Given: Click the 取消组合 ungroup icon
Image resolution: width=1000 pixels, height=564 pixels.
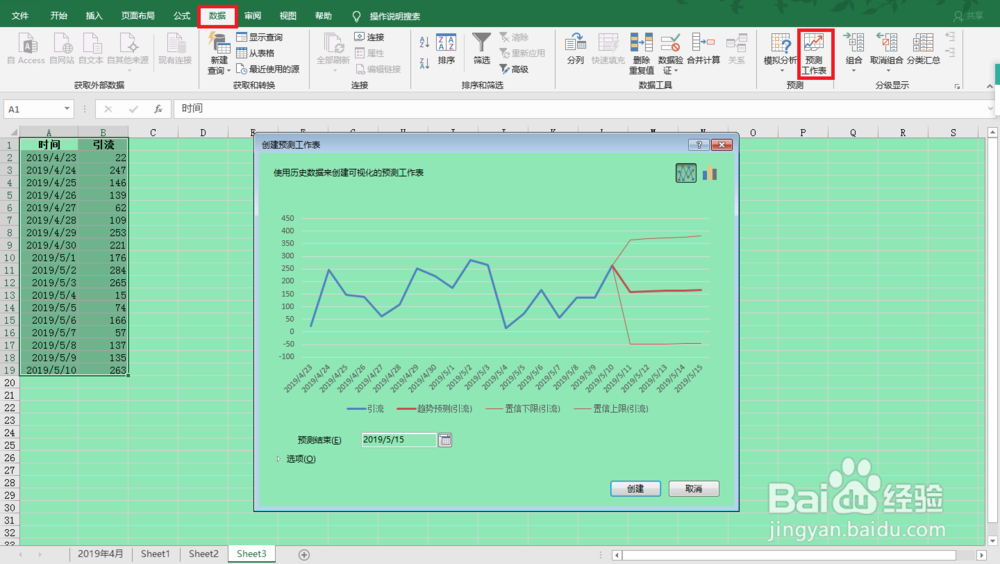Looking at the screenshot, I should click(886, 50).
